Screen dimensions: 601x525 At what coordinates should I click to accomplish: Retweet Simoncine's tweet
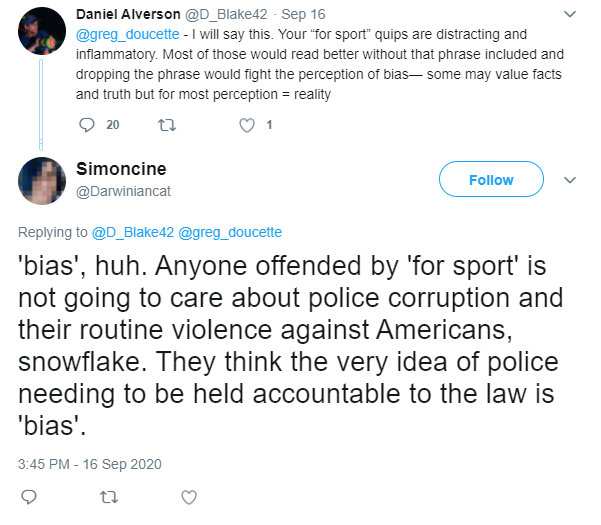pos(109,497)
